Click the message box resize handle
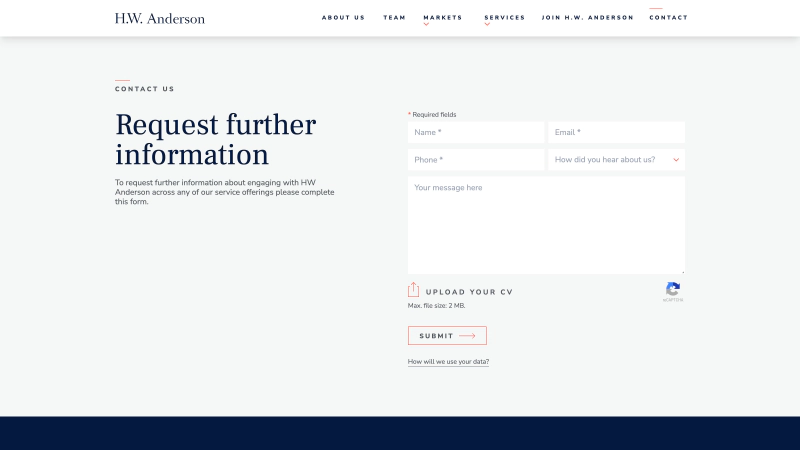Viewport: 800px width, 450px height. pos(683,272)
